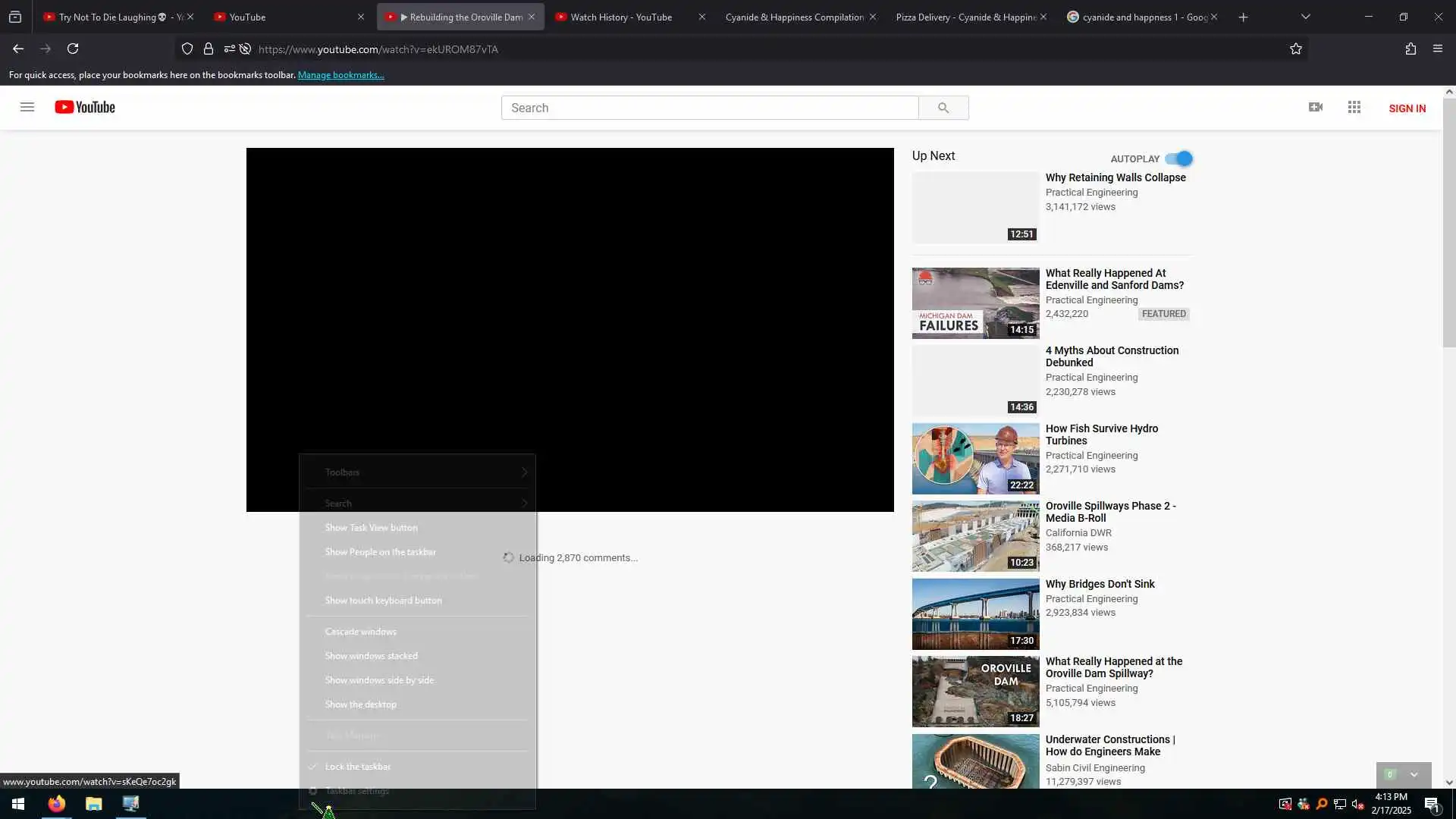Open the YouTube apps grid icon
1456x819 pixels.
1354,107
